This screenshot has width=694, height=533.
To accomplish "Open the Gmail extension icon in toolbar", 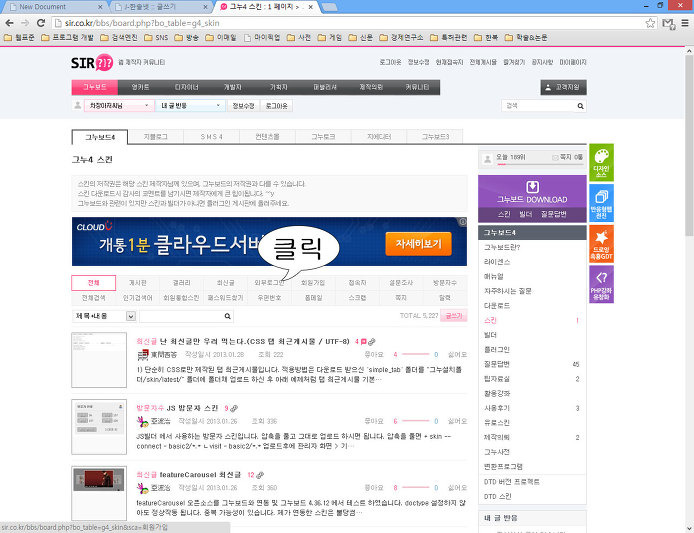I will point(668,23).
